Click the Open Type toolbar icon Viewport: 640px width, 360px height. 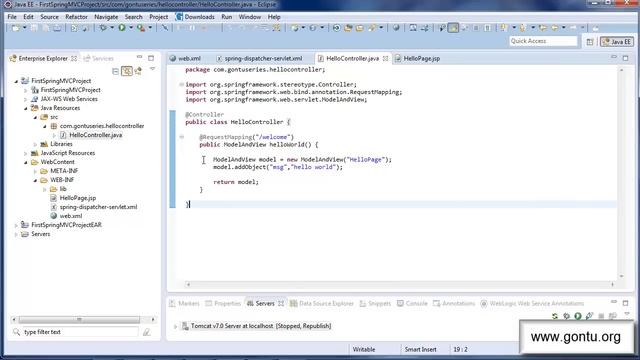pos(348,28)
